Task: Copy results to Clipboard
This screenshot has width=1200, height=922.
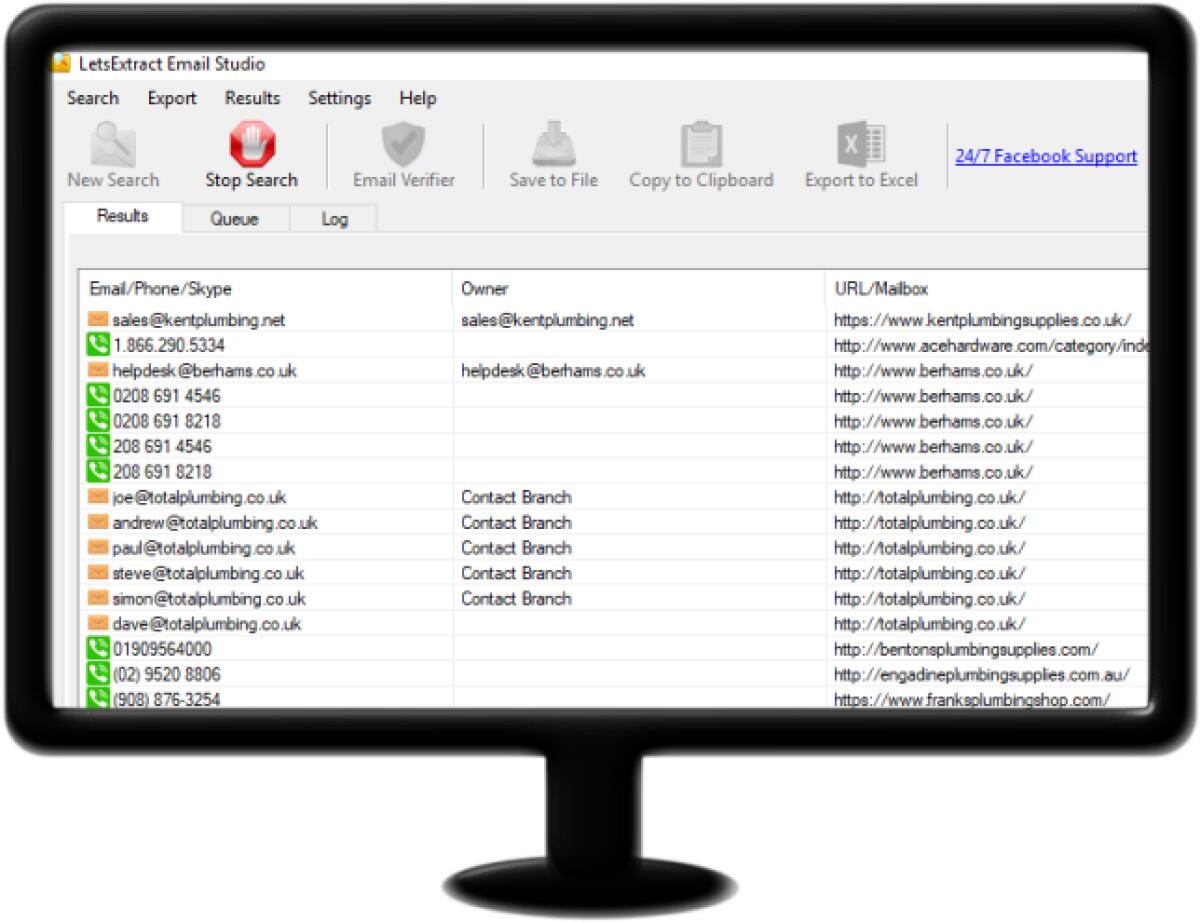Action: tap(700, 148)
